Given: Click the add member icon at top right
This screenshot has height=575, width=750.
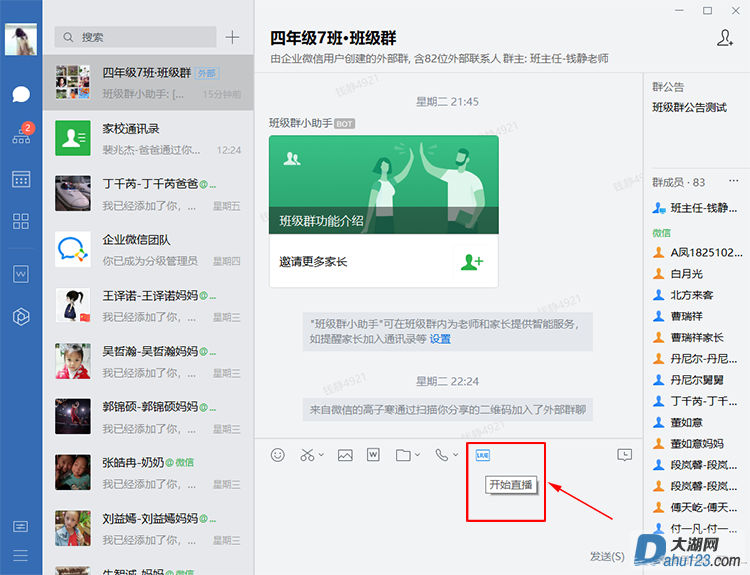Looking at the screenshot, I should coord(725,38).
